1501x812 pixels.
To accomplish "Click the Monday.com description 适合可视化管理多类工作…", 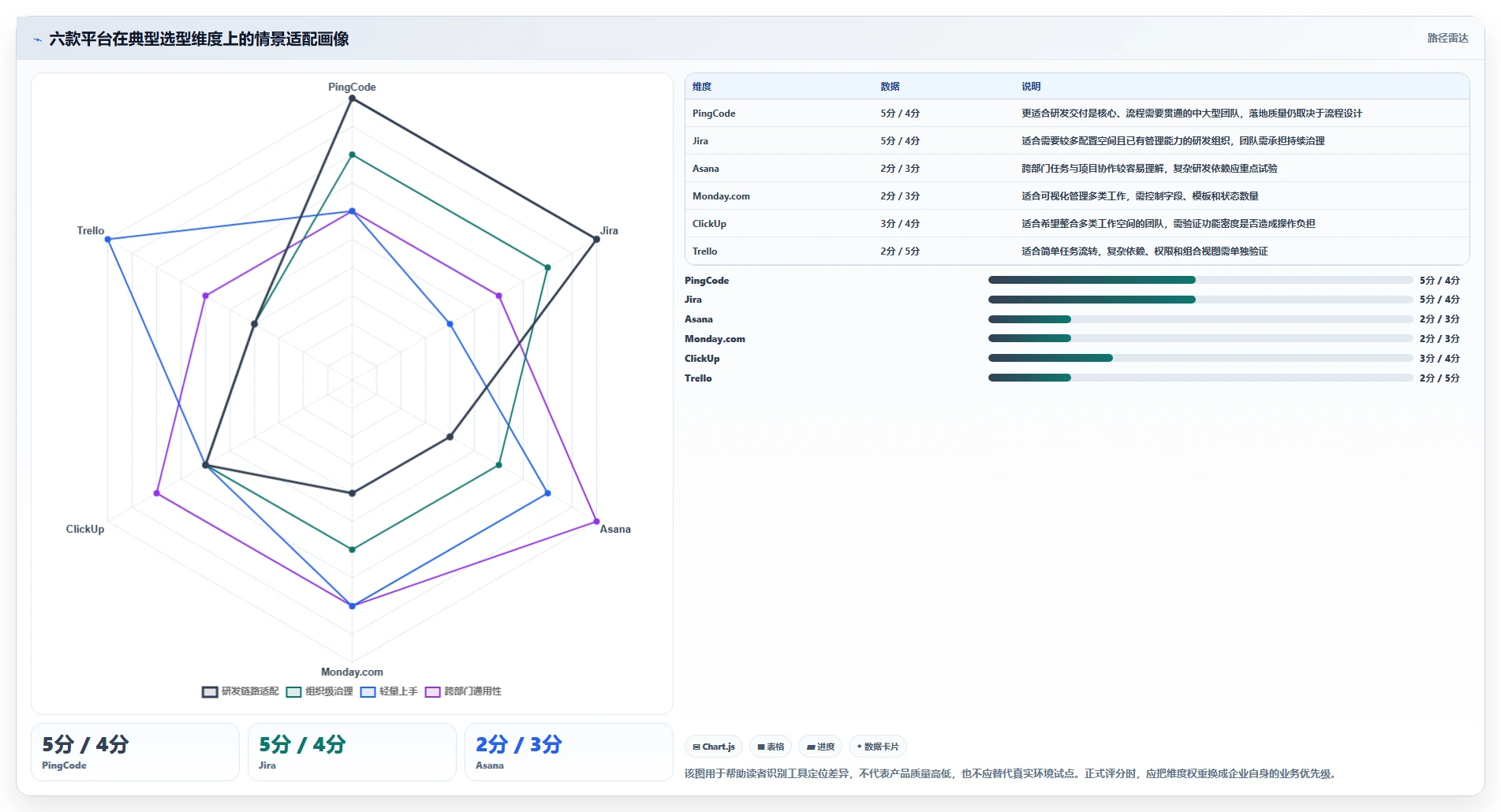I will point(1140,196).
